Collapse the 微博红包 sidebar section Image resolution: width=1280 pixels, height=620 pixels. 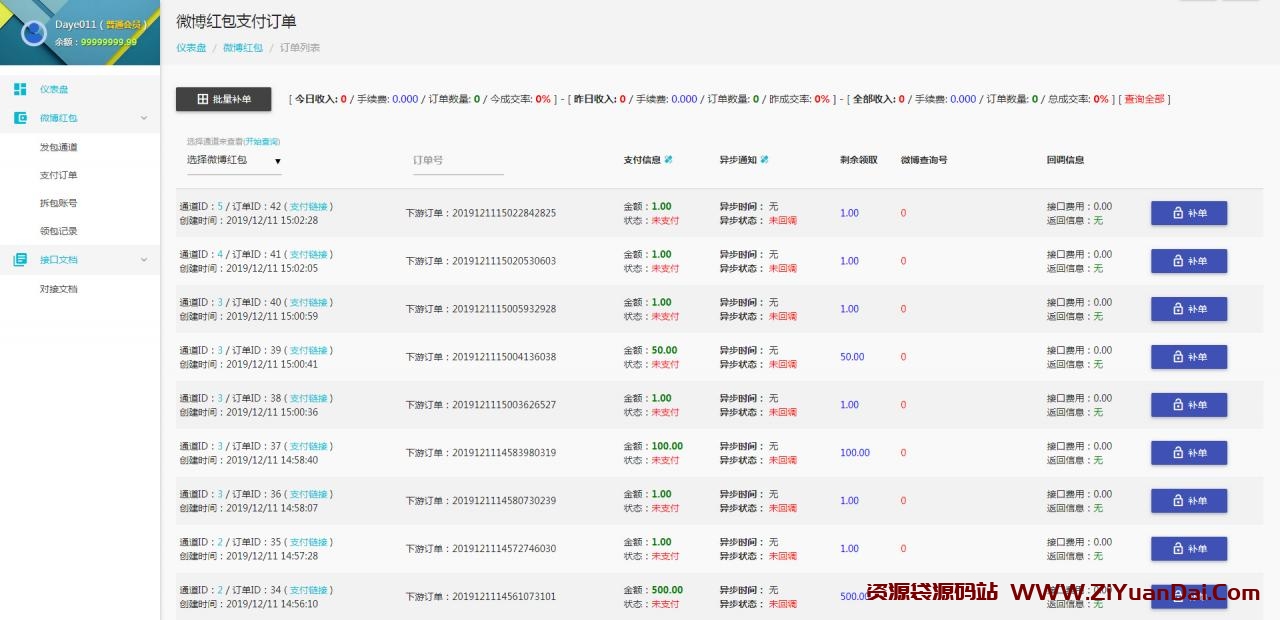tap(143, 118)
